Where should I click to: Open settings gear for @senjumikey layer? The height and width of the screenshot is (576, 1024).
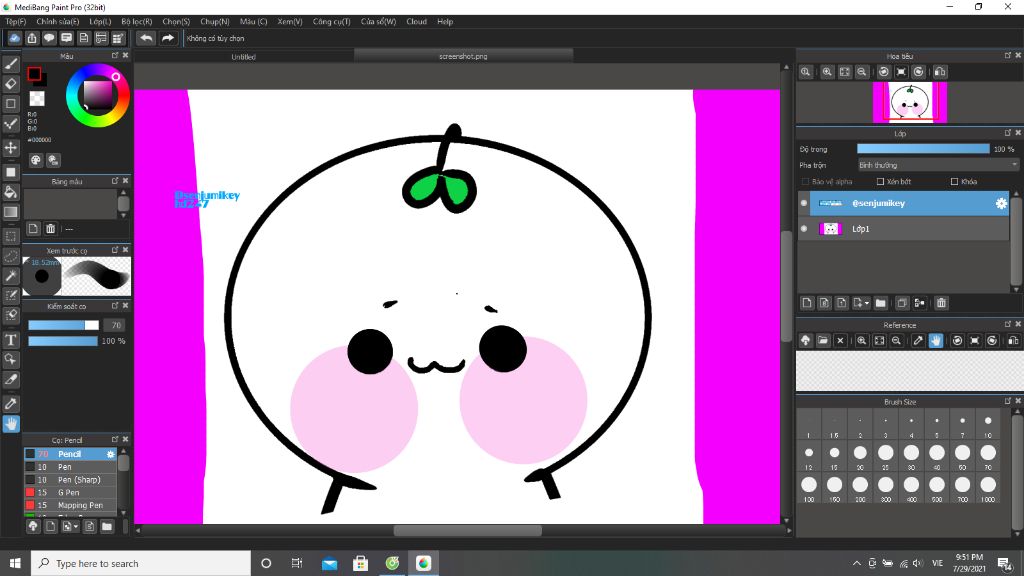(1000, 203)
